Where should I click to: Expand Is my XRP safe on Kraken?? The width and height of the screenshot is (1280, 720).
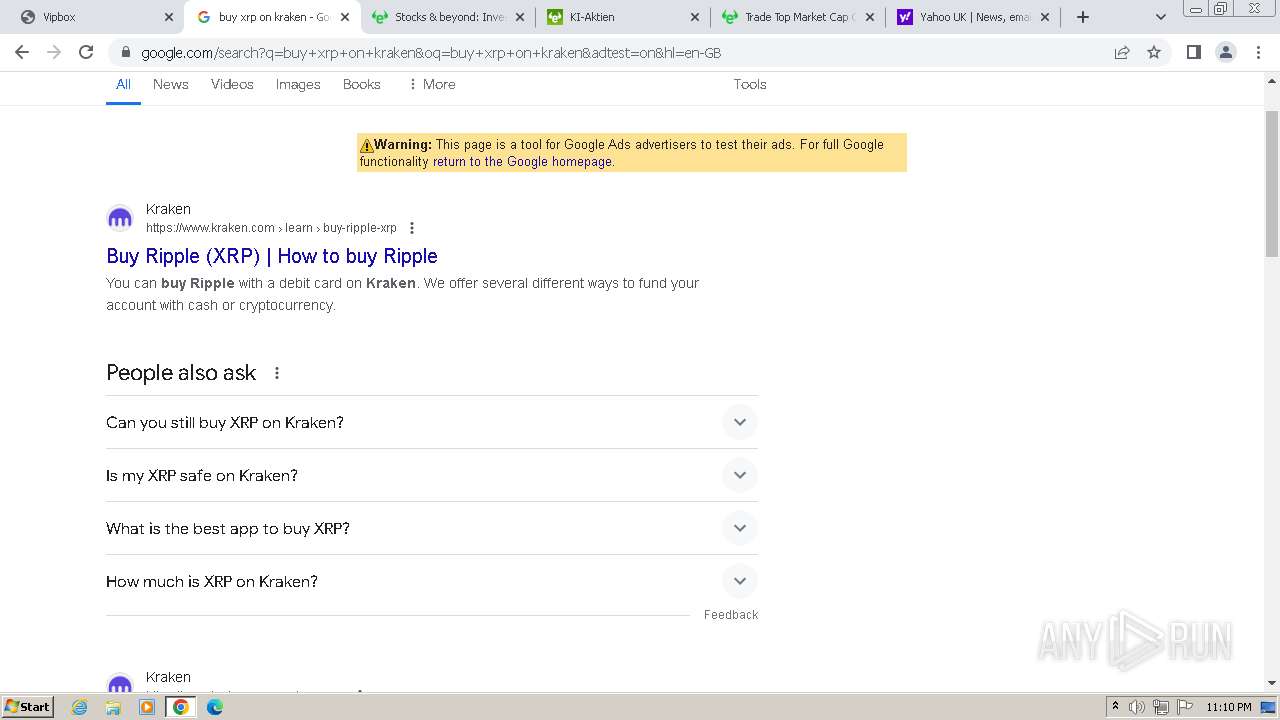432,475
